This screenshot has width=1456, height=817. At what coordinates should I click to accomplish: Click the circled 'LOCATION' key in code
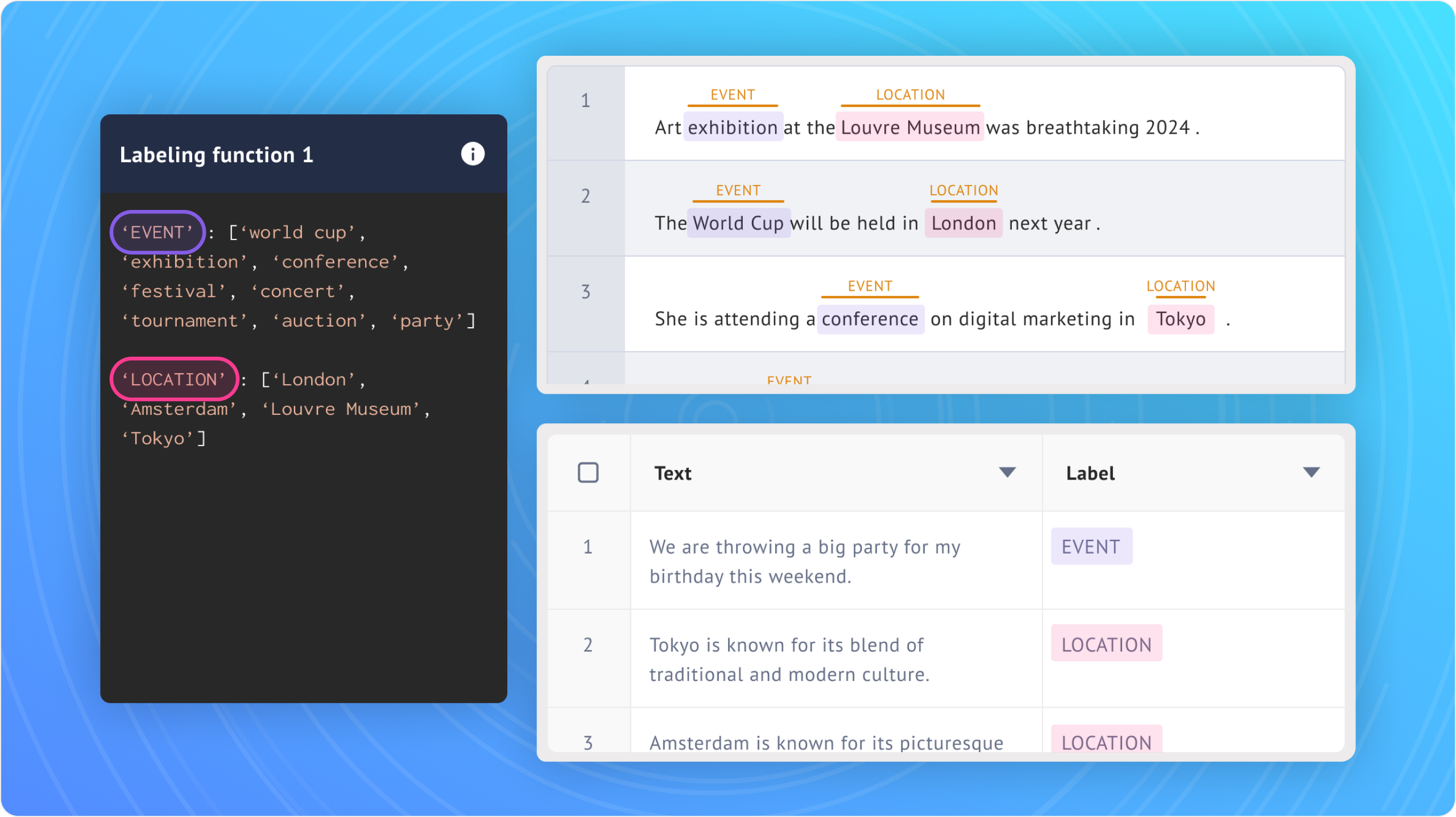coord(174,379)
